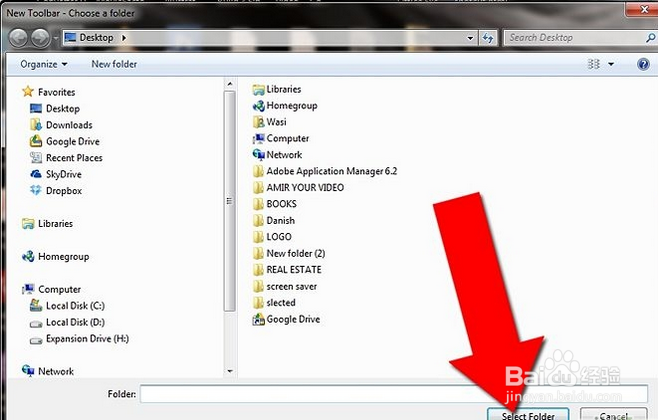Select the REAL ESTATE folder

click(x=287, y=270)
